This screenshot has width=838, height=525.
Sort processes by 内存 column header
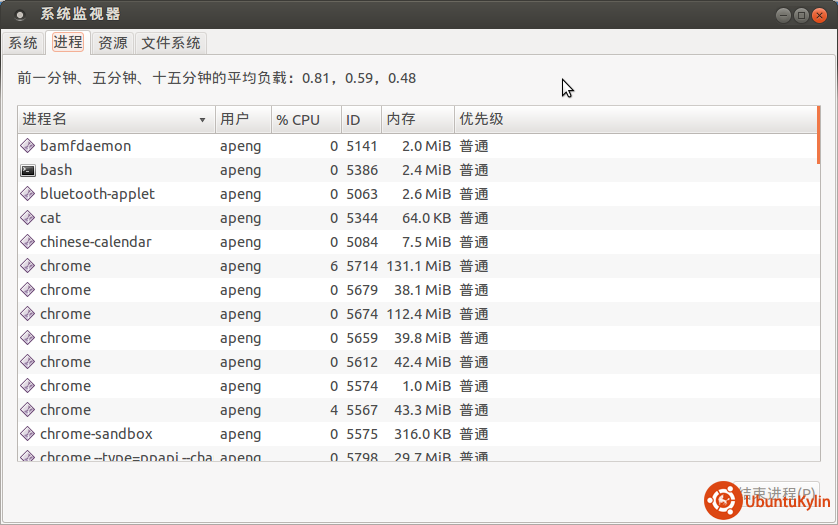416,120
